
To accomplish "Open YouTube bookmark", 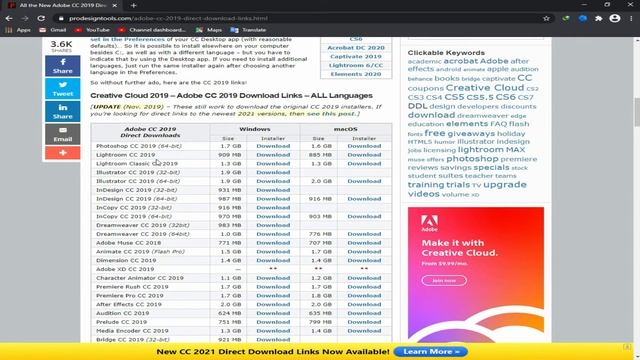I will point(92,30).
